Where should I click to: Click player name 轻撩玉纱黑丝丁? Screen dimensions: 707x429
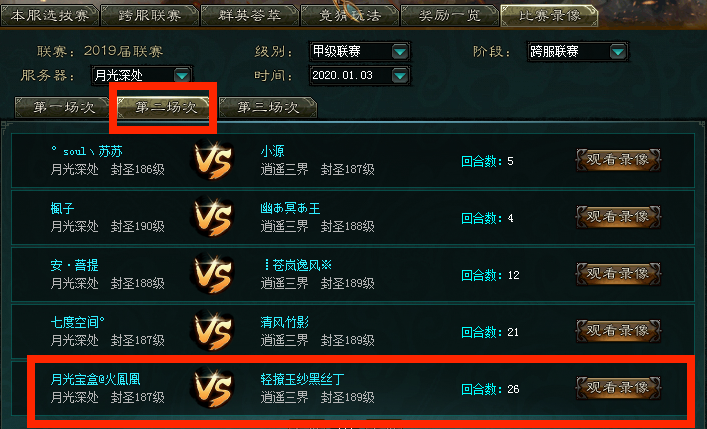[x=303, y=379]
